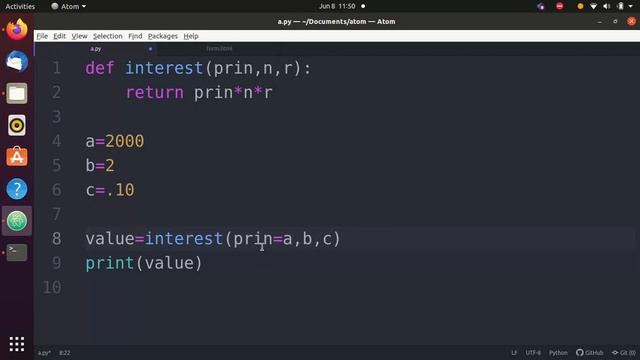This screenshot has height=360, width=640.
Task: Open the clock Jun 8 11:50 calendar
Action: coord(337,6)
